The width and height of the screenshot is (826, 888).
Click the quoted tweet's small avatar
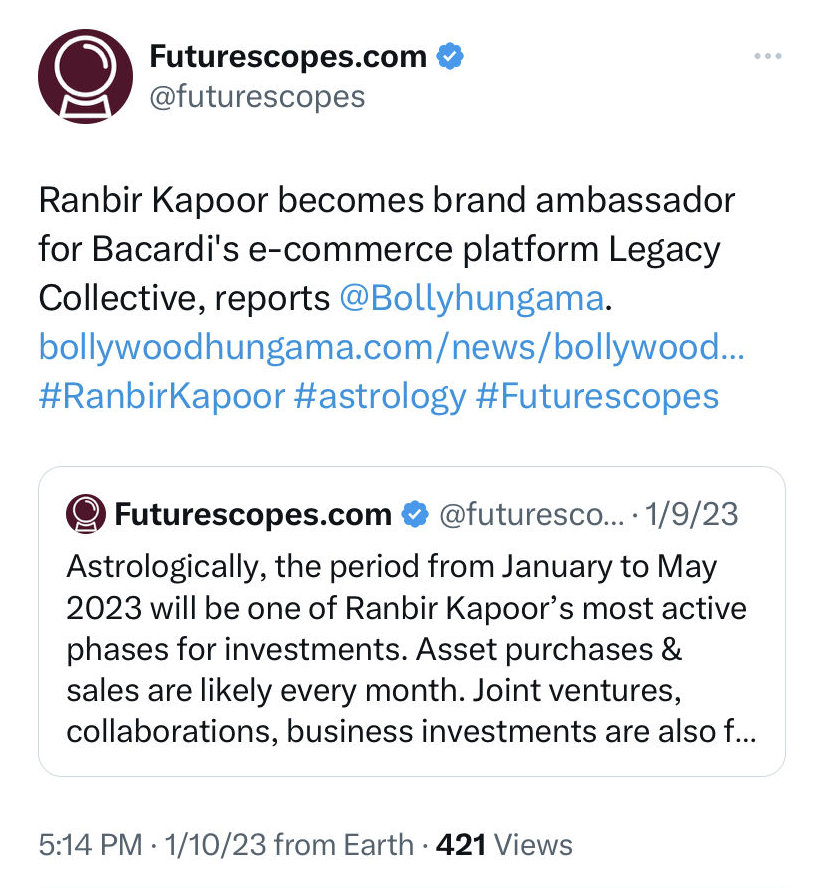(x=85, y=514)
